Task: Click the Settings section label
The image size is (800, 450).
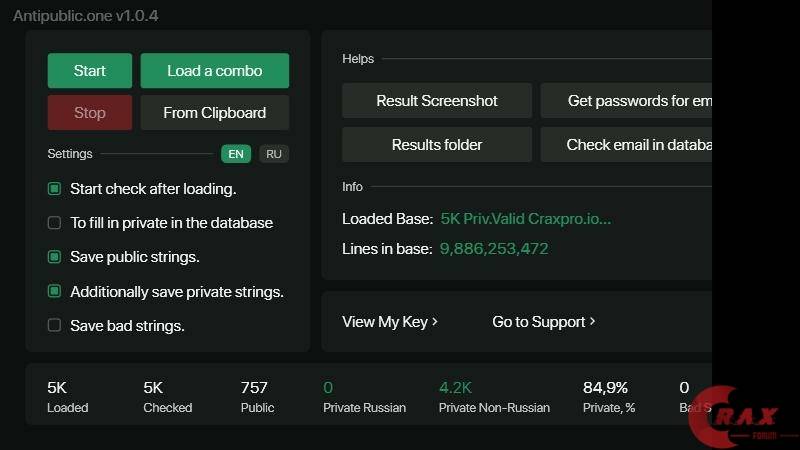Action: pyautogui.click(x=70, y=154)
